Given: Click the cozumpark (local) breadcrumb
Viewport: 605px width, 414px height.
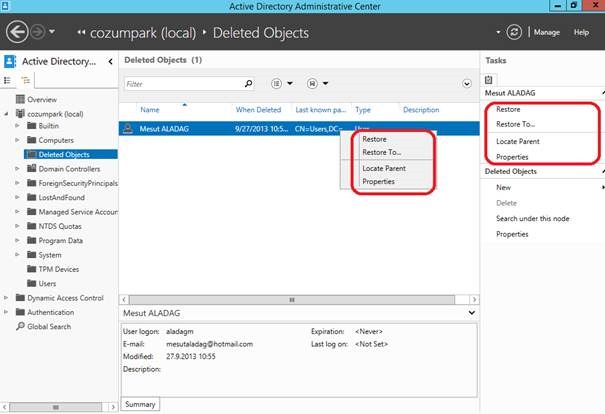Looking at the screenshot, I should pyautogui.click(x=143, y=33).
